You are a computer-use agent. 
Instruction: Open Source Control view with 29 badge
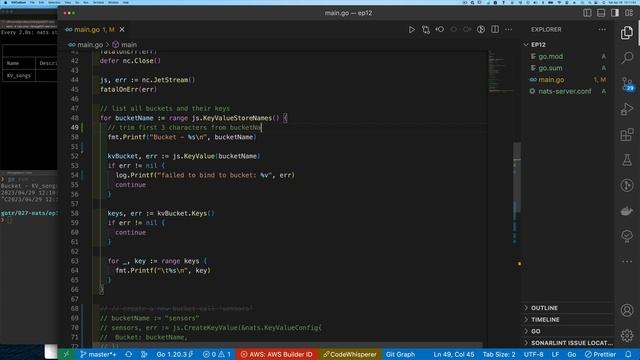(627, 83)
